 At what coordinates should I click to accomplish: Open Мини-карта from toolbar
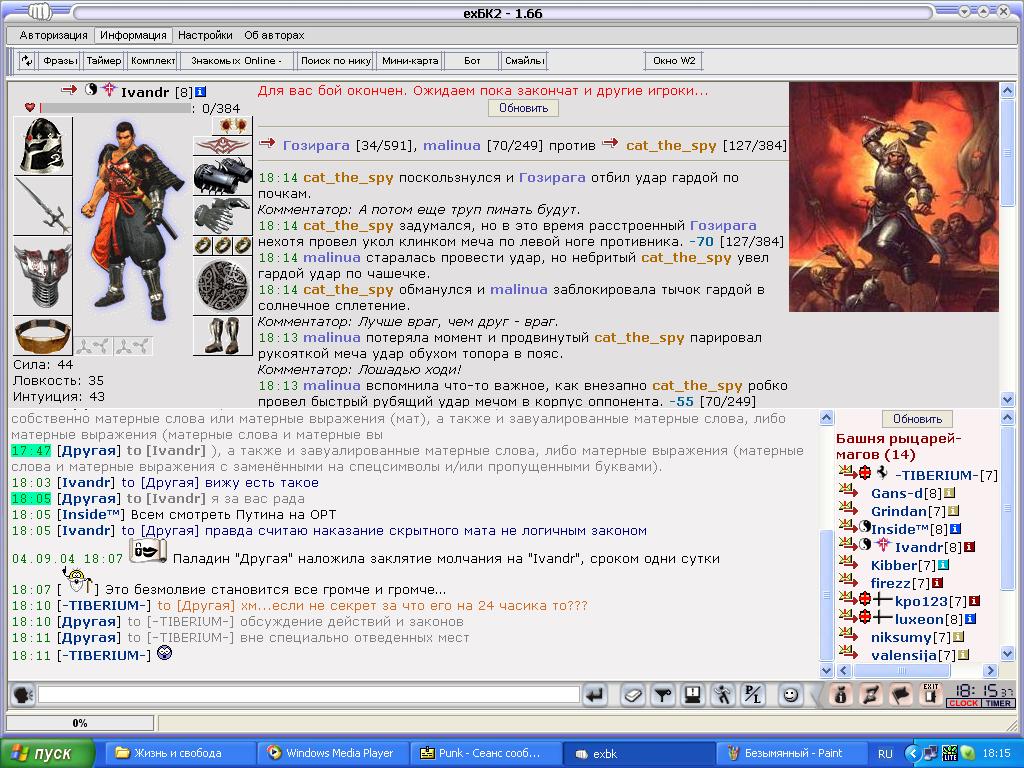[x=410, y=61]
